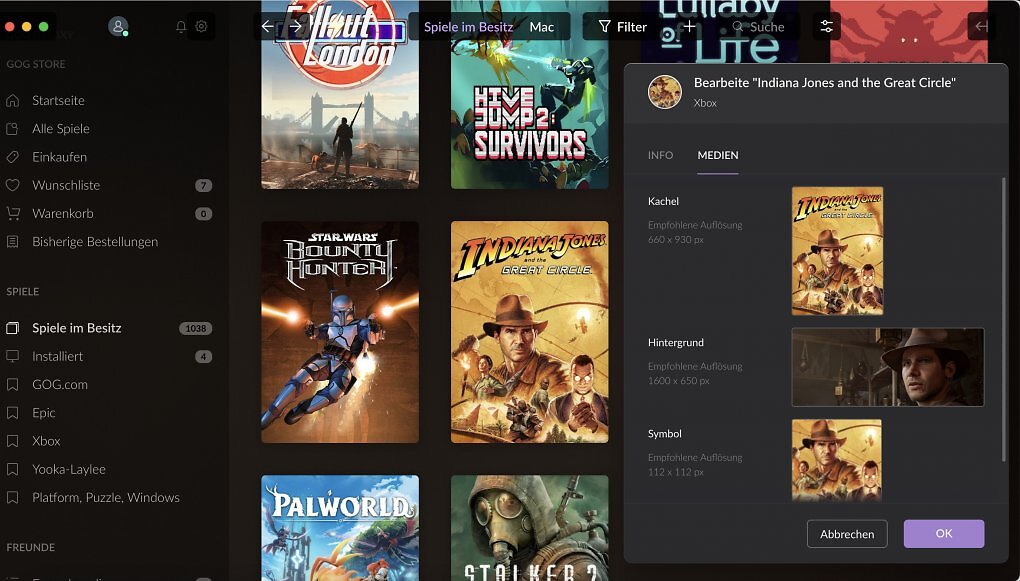Confirm with the OK button

point(944,534)
